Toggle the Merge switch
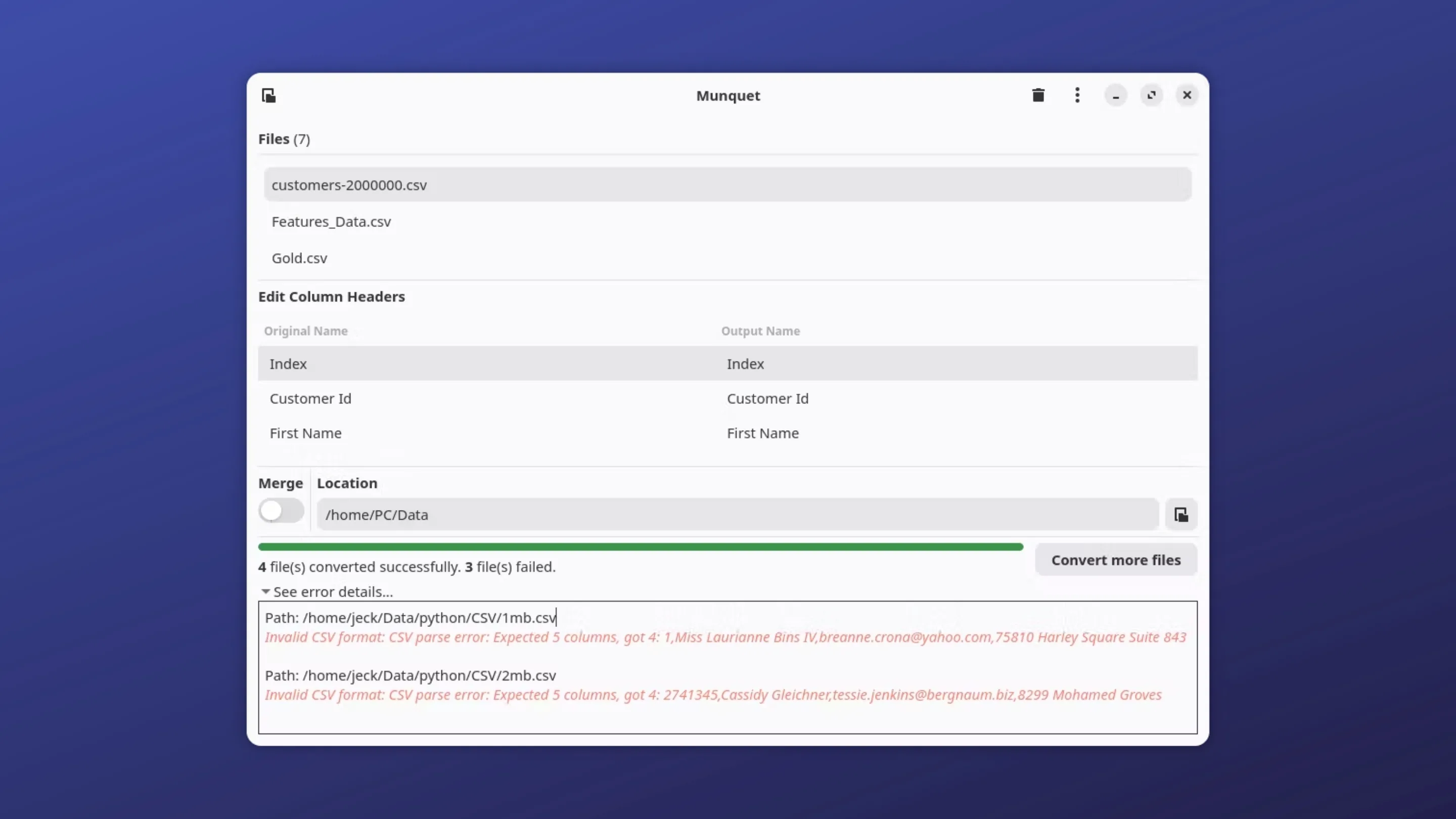Viewport: 1456px width, 819px height. (x=281, y=511)
